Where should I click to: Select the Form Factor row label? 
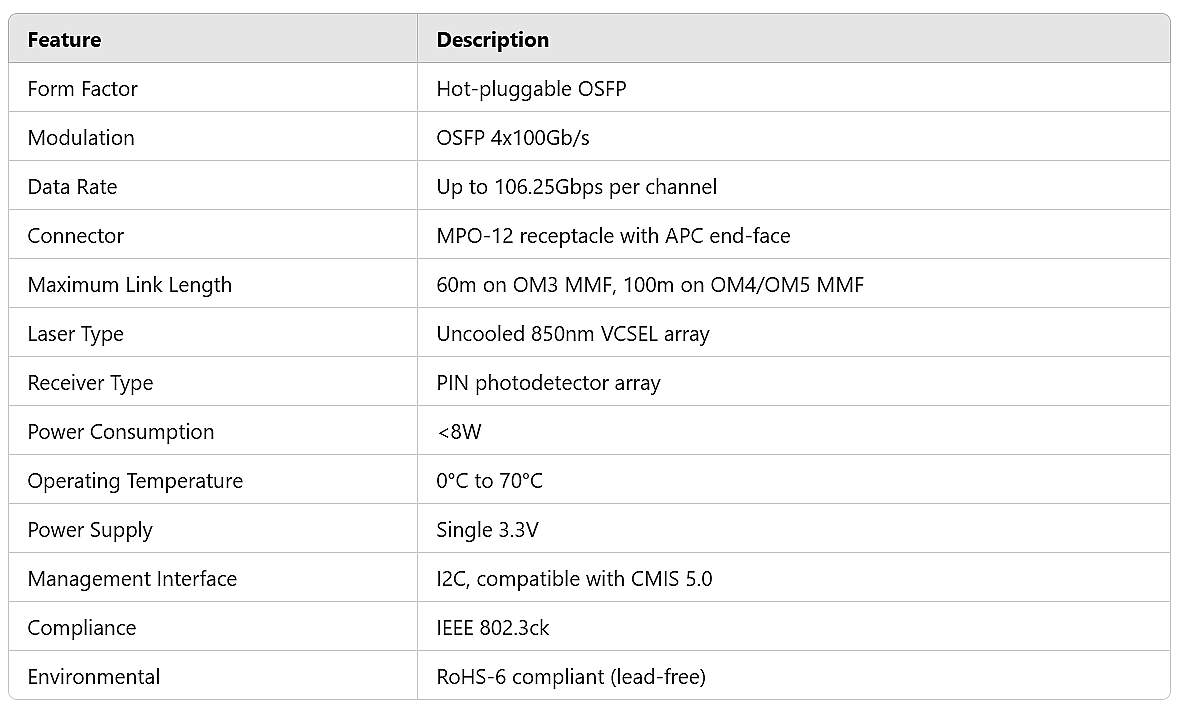click(82, 89)
